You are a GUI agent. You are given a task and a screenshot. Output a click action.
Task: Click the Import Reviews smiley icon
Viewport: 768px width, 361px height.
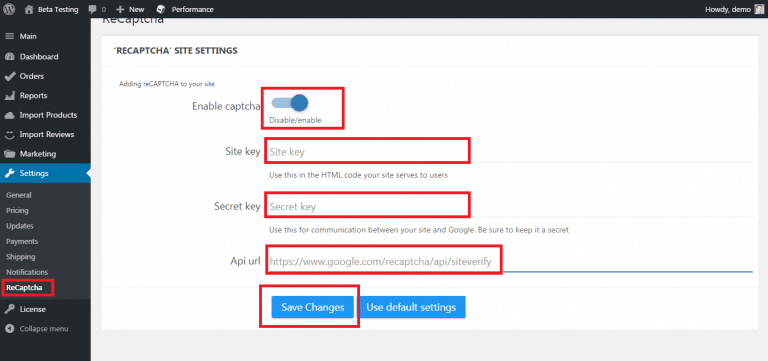coord(9,134)
